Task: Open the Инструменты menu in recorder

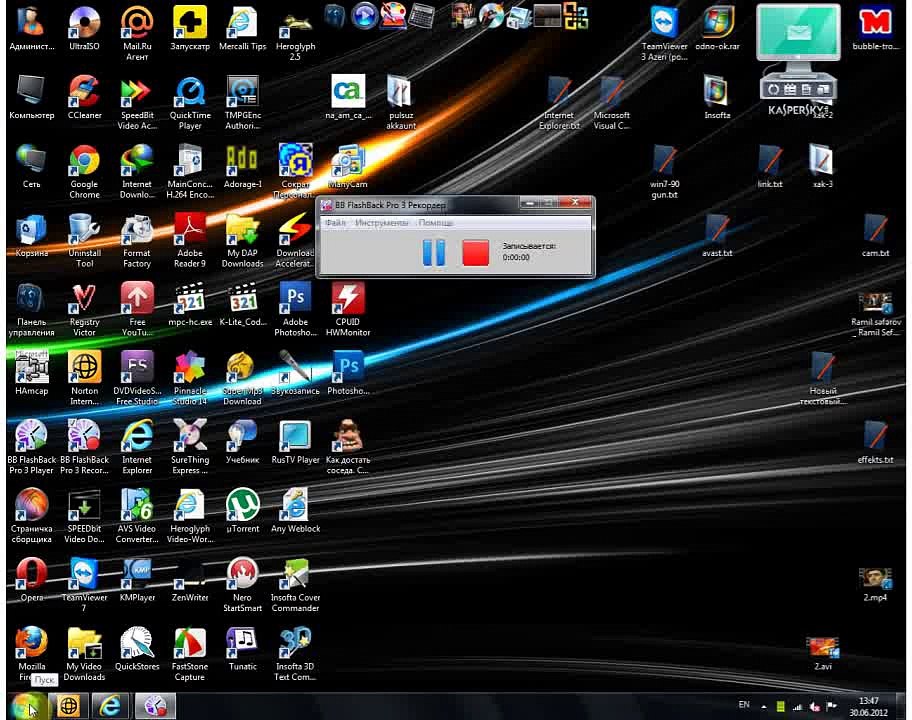Action: tap(382, 223)
